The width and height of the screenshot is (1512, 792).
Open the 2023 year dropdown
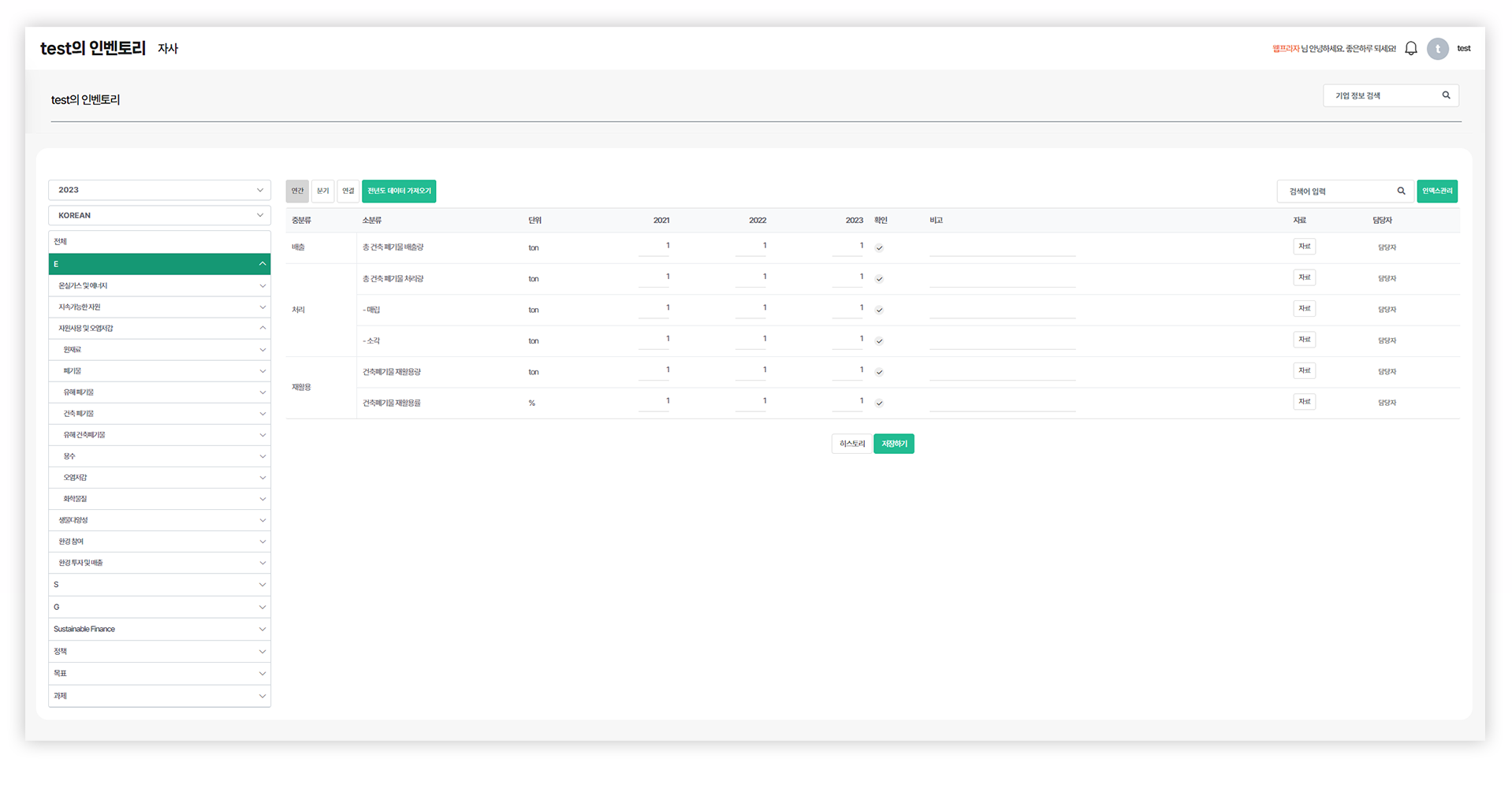point(159,190)
